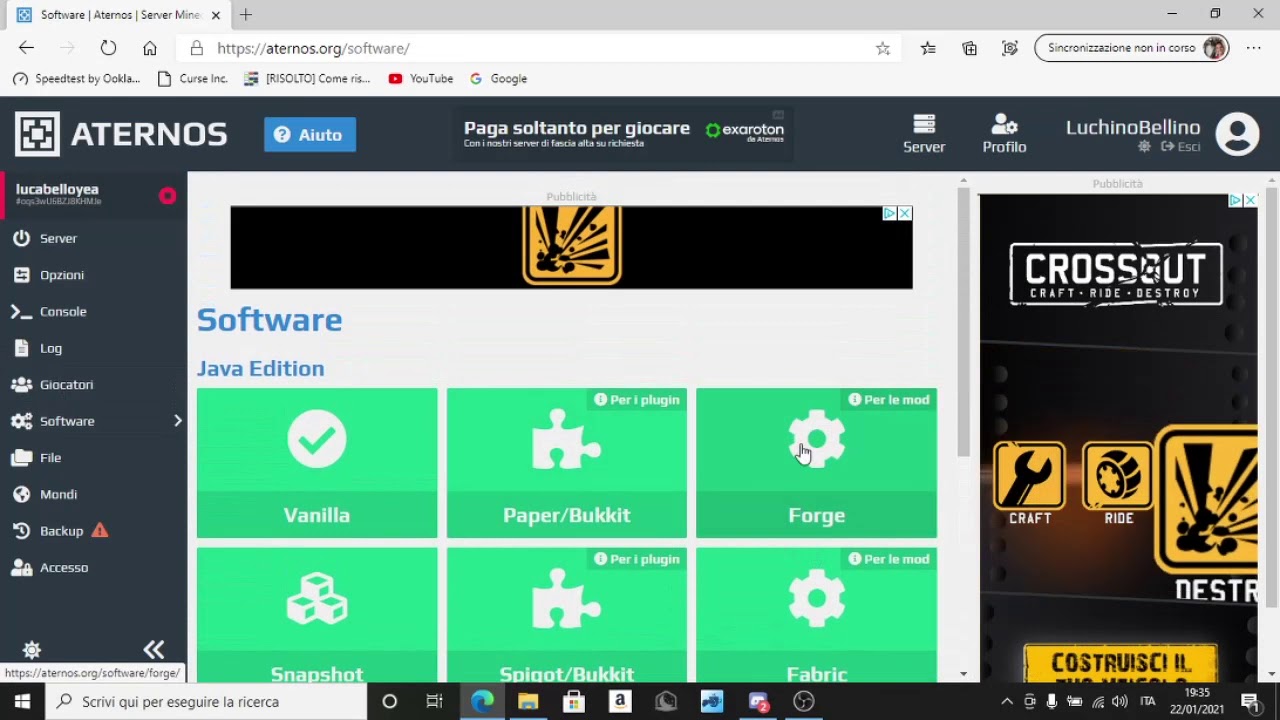The image size is (1280, 720).
Task: Open Accesso in the sidebar
Action: coord(64,567)
